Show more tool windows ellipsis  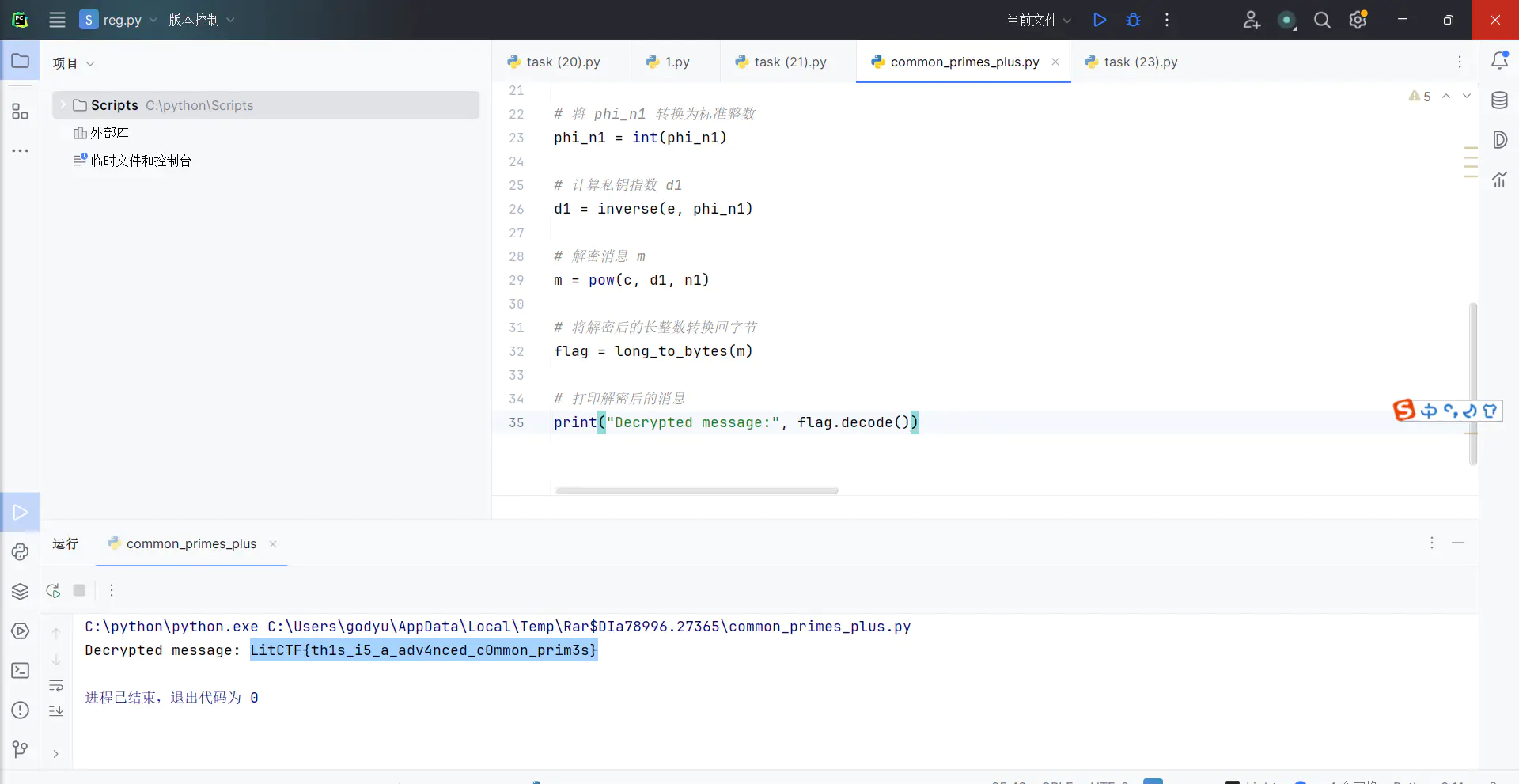click(20, 150)
